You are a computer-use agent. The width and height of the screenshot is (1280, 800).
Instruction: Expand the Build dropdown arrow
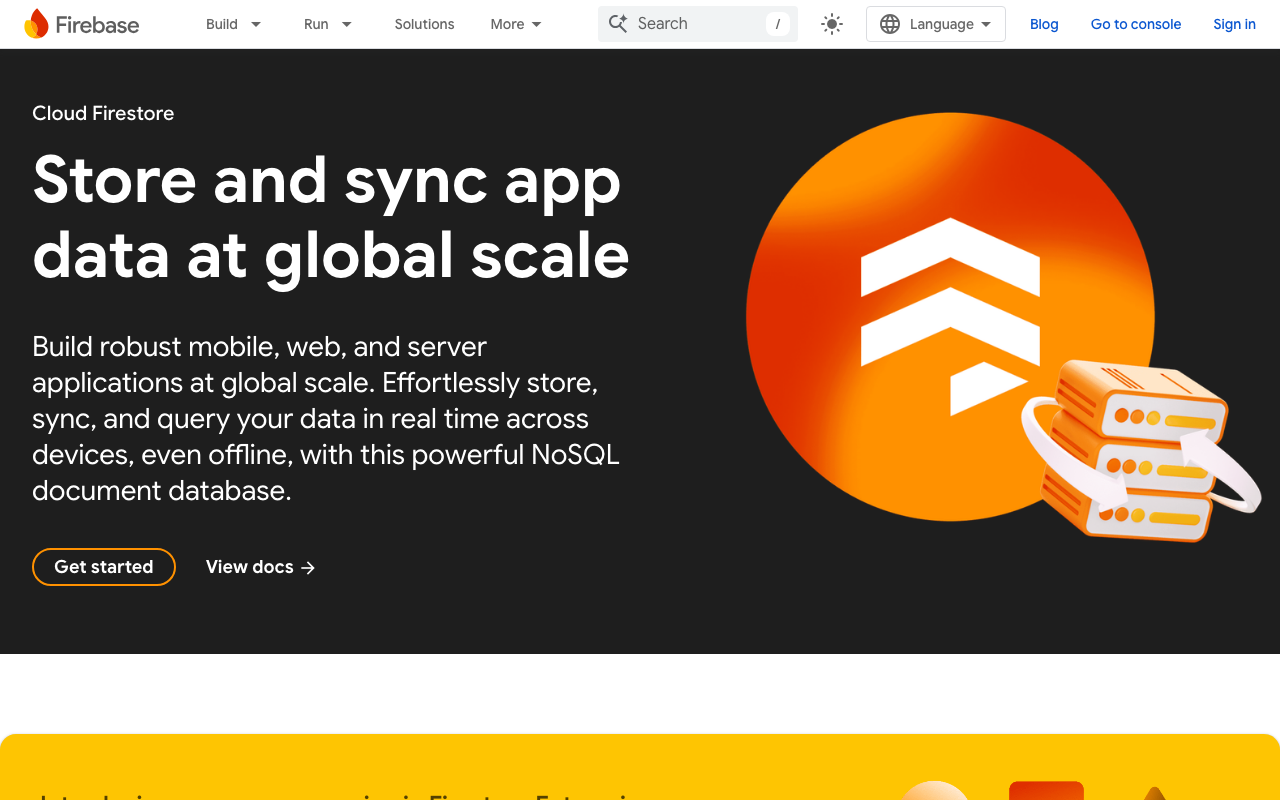(256, 24)
